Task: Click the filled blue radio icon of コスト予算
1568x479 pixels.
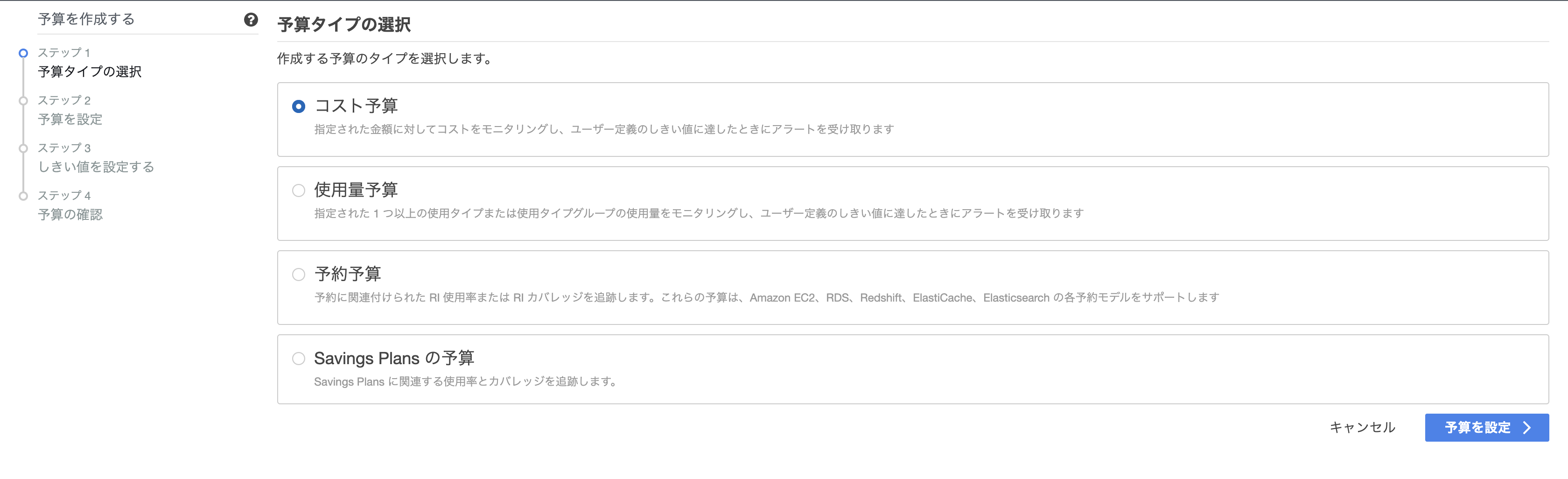Action: pos(298,106)
